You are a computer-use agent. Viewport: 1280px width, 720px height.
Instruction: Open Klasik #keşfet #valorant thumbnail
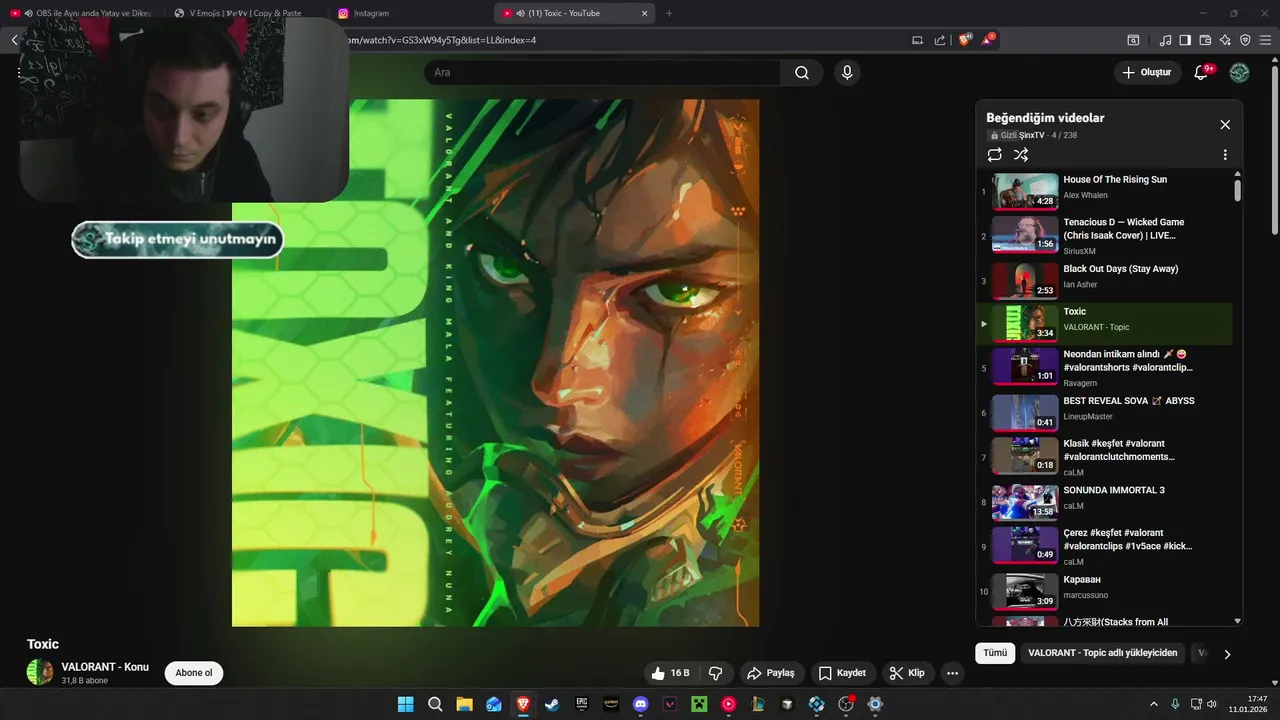(x=1025, y=456)
